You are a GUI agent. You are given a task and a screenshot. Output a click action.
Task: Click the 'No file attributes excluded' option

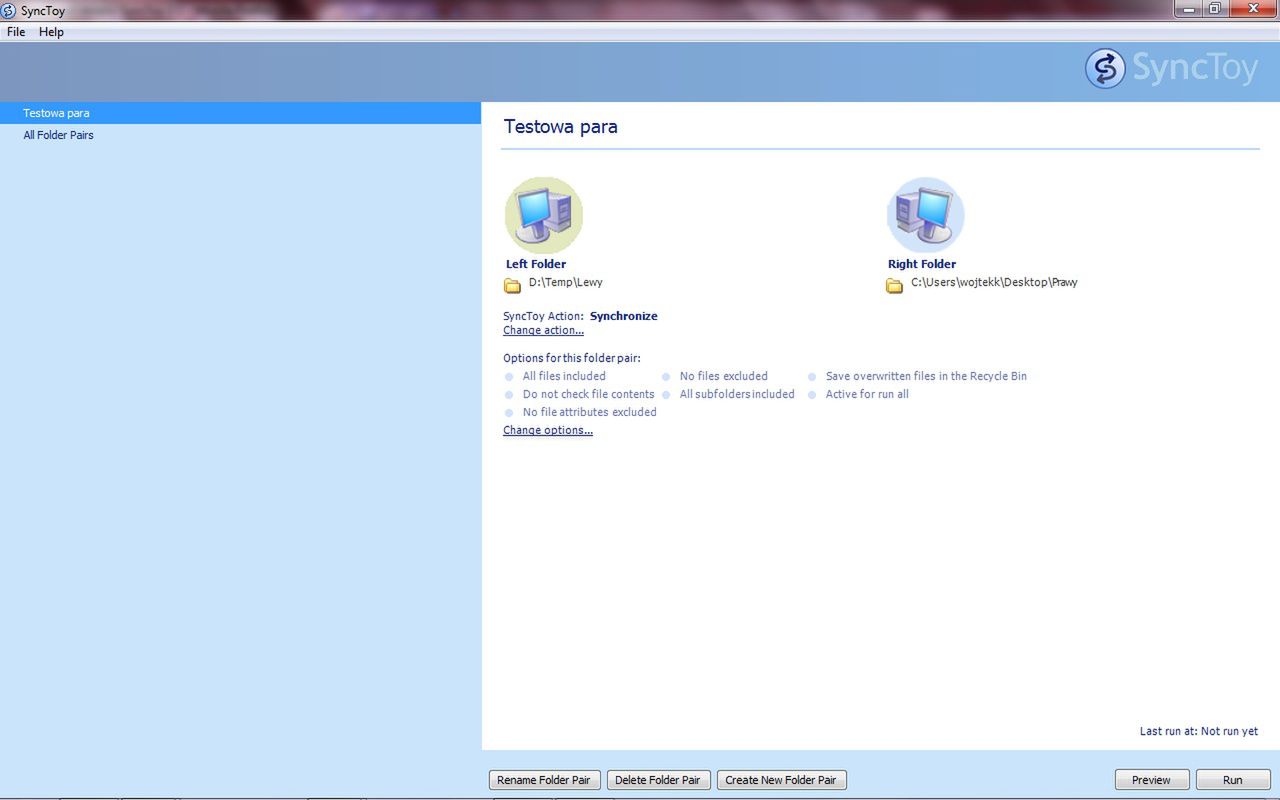[590, 412]
